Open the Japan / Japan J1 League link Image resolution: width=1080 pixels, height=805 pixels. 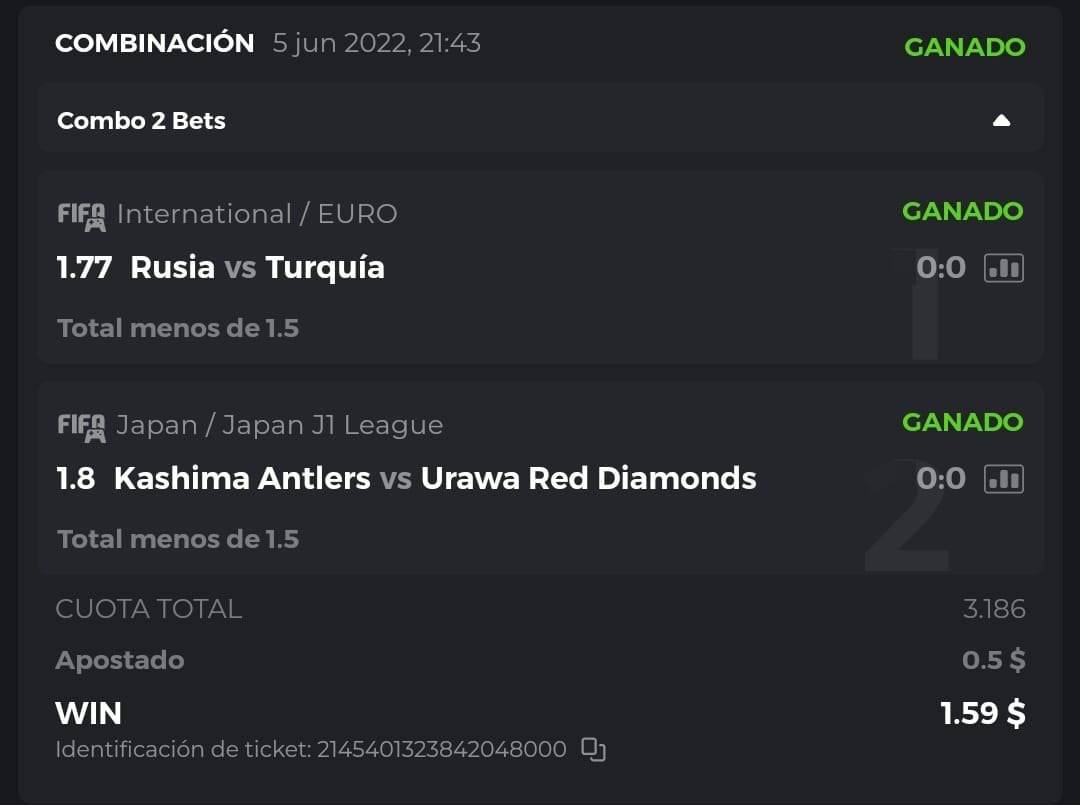click(x=279, y=425)
